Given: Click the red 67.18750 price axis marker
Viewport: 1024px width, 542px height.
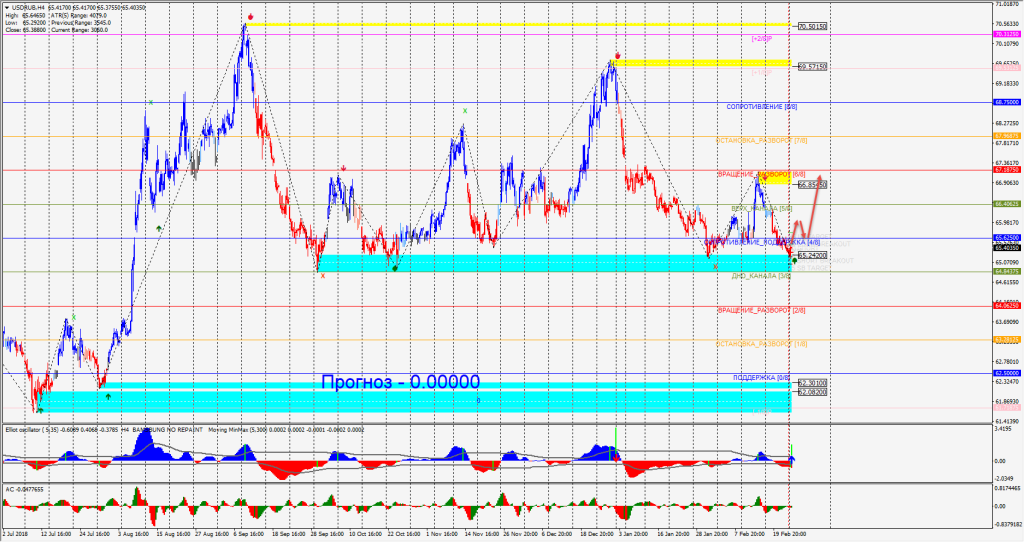Looking at the screenshot, I should (1006, 171).
